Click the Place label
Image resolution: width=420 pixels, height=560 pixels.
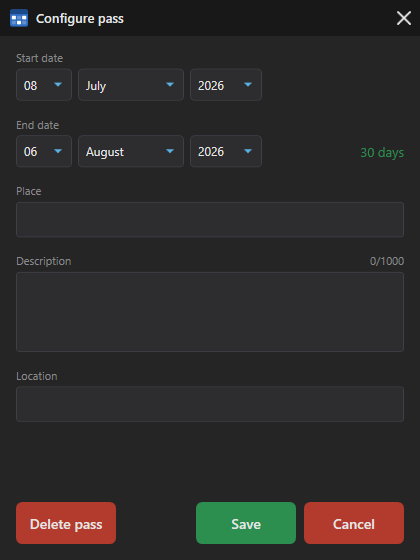(29, 191)
